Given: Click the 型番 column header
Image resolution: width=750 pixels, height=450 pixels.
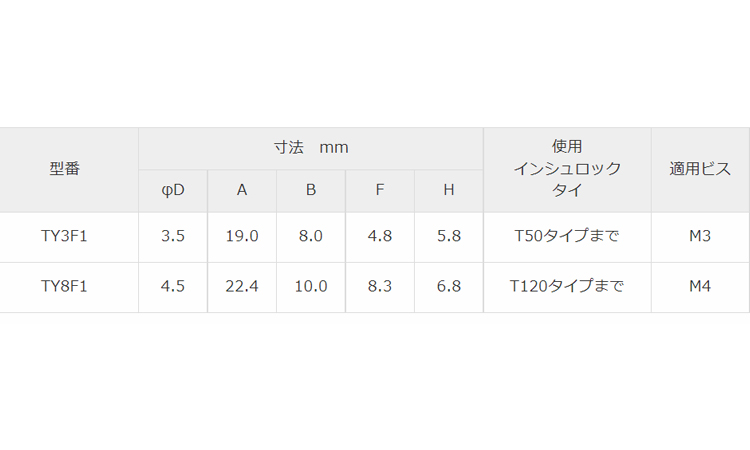Looking at the screenshot, I should pos(65,169).
